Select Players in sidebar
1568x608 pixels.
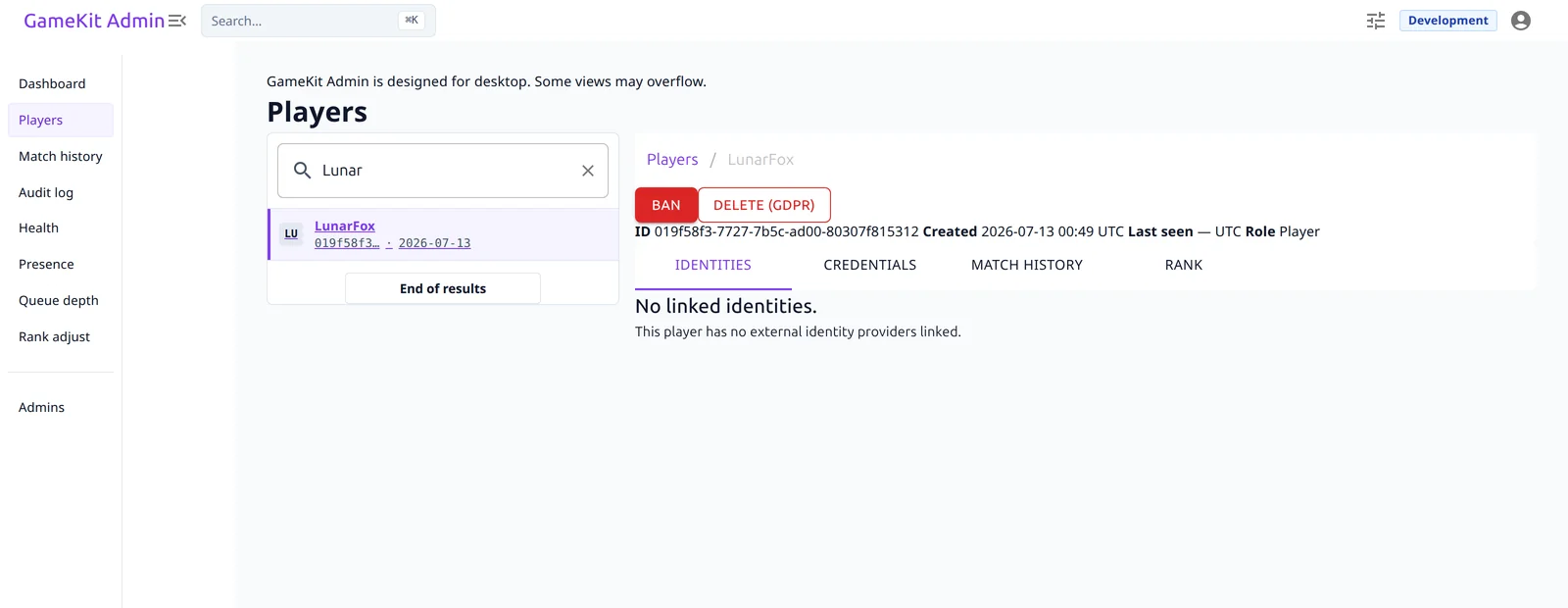[x=61, y=120]
